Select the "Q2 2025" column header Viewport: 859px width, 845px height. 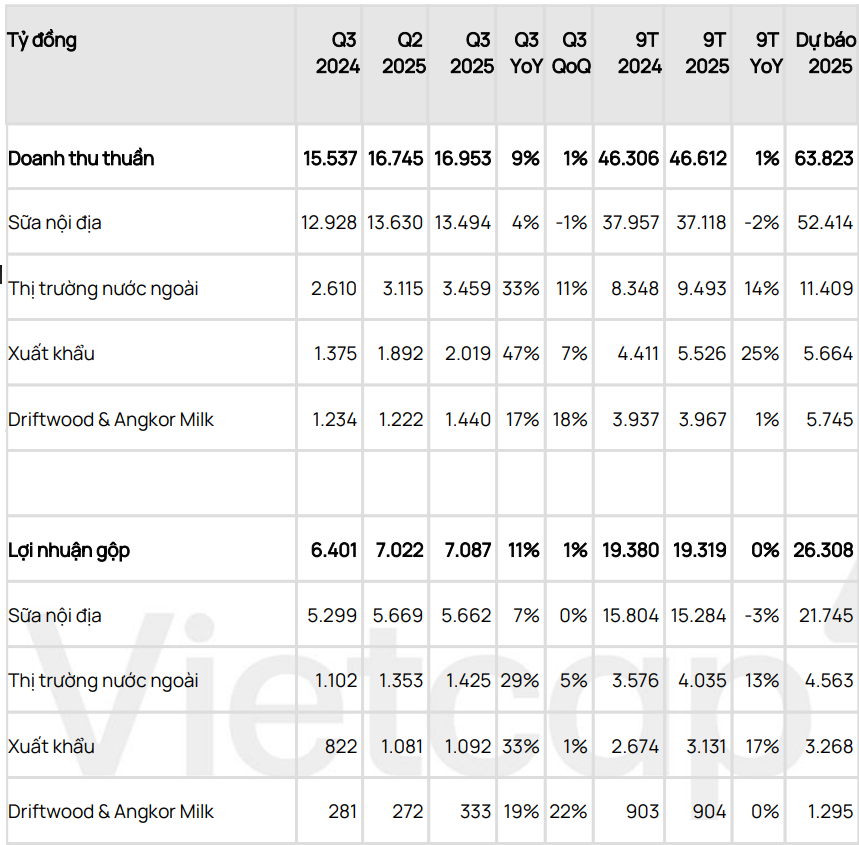[x=403, y=53]
